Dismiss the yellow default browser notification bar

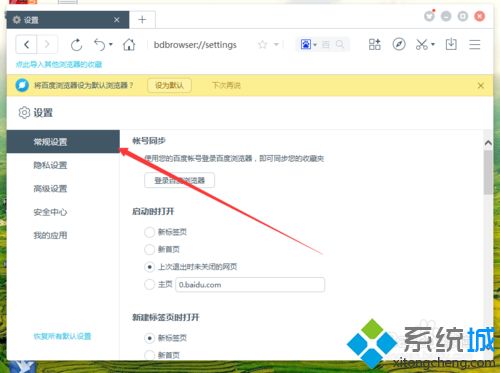[481, 86]
